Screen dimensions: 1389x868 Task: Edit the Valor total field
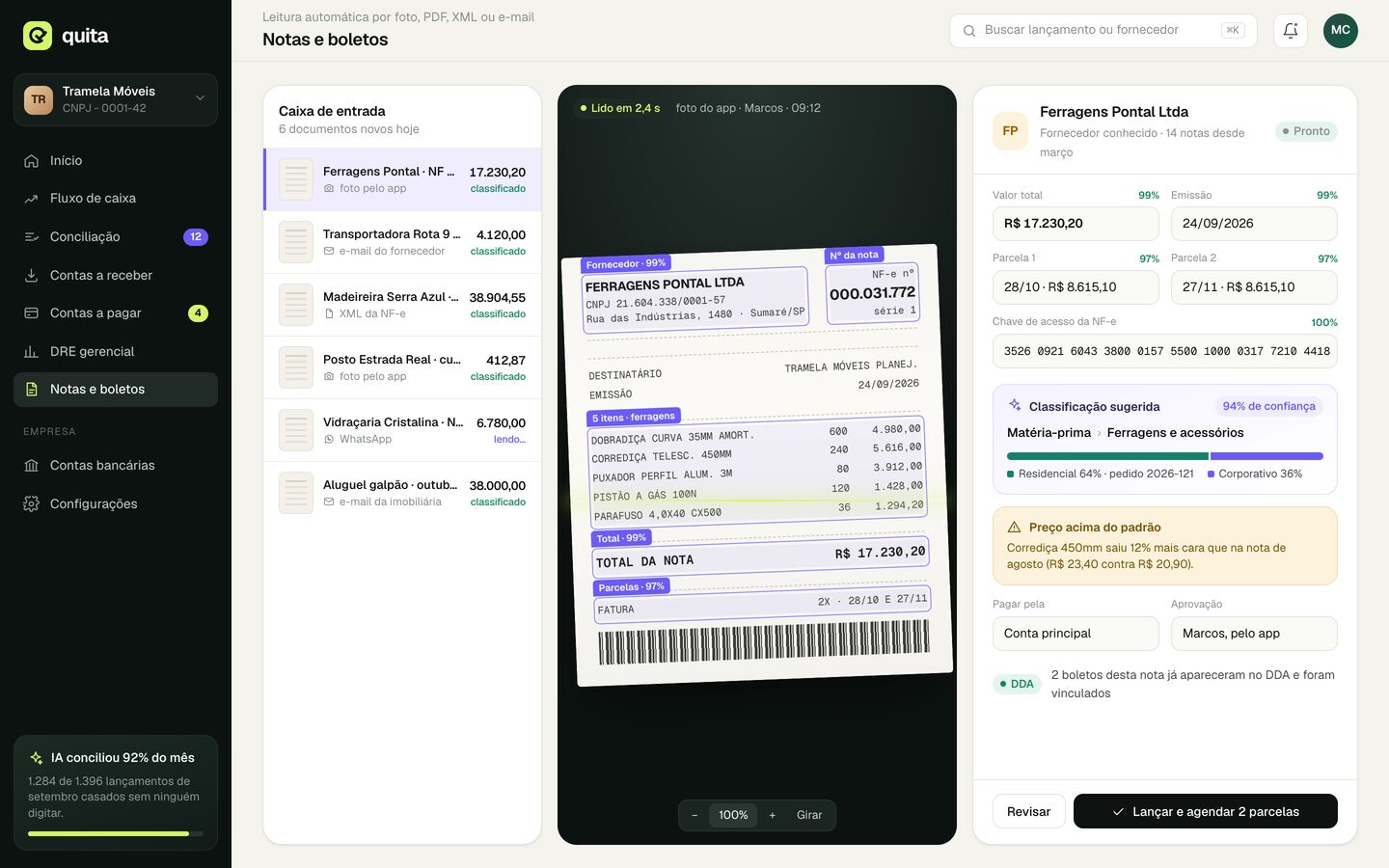coord(1076,224)
